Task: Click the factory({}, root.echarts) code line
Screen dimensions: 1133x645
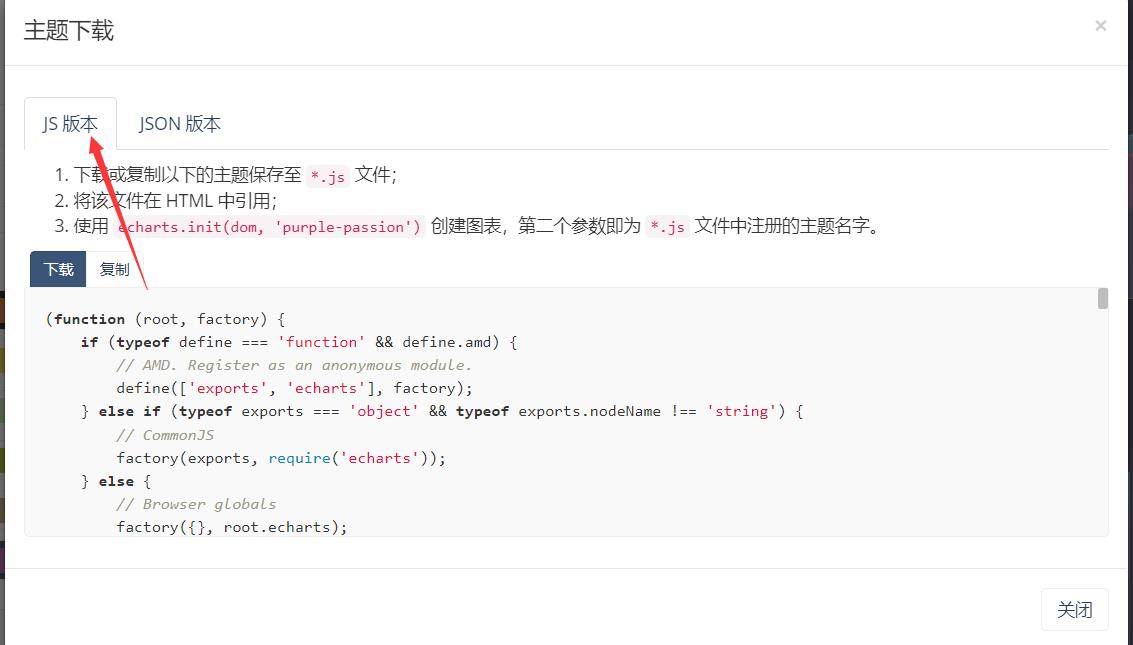Action: (x=231, y=527)
